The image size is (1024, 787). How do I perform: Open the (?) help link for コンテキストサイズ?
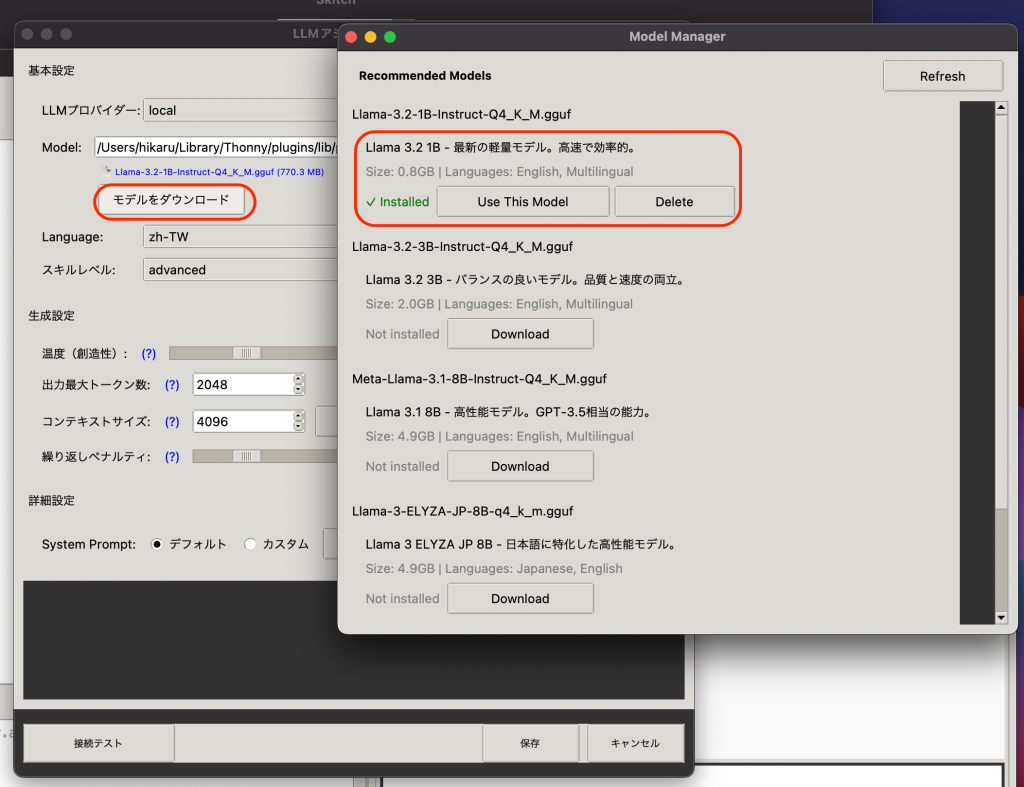(172, 422)
